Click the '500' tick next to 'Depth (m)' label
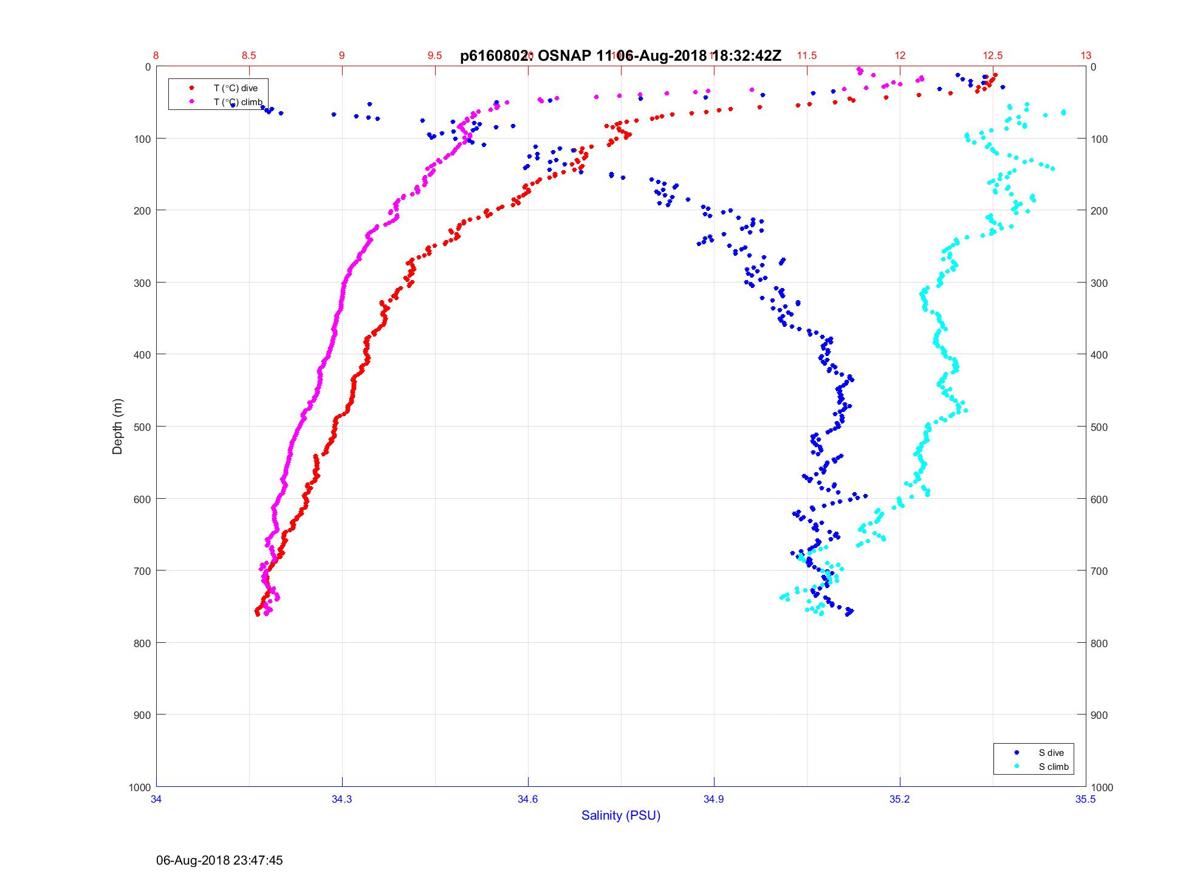This screenshot has height=885, width=1200. (141, 427)
